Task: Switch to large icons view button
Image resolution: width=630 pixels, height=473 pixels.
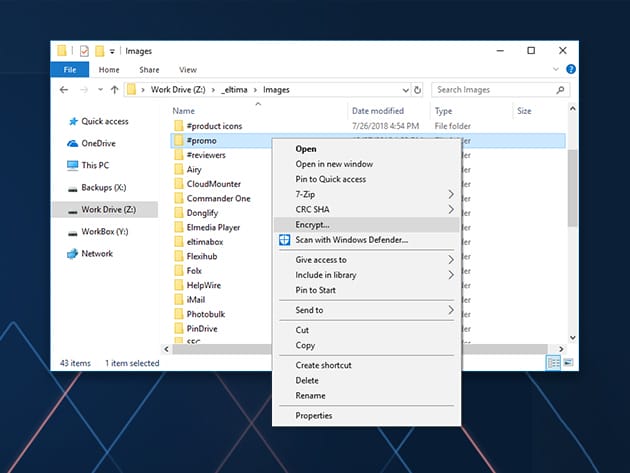Action: 567,363
